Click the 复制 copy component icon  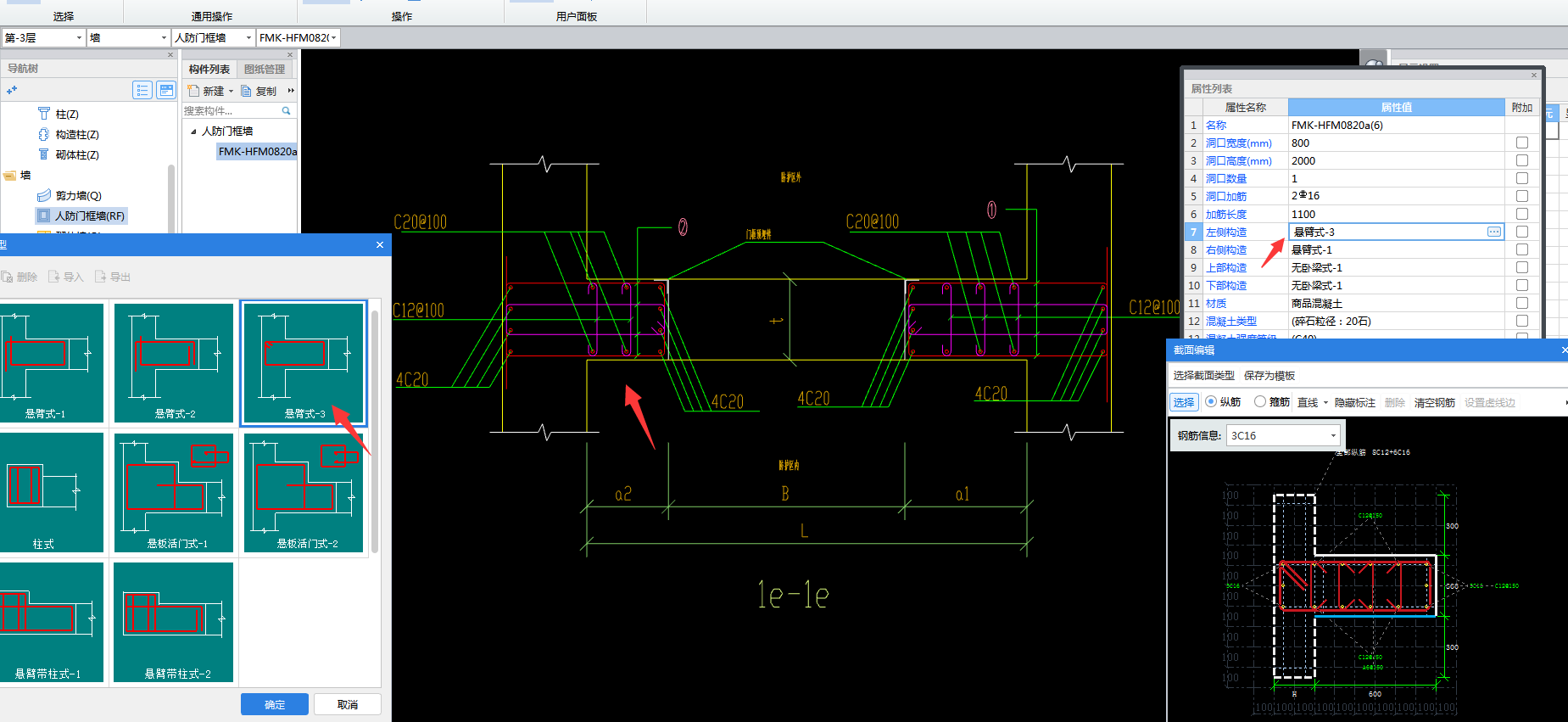pyautogui.click(x=247, y=91)
